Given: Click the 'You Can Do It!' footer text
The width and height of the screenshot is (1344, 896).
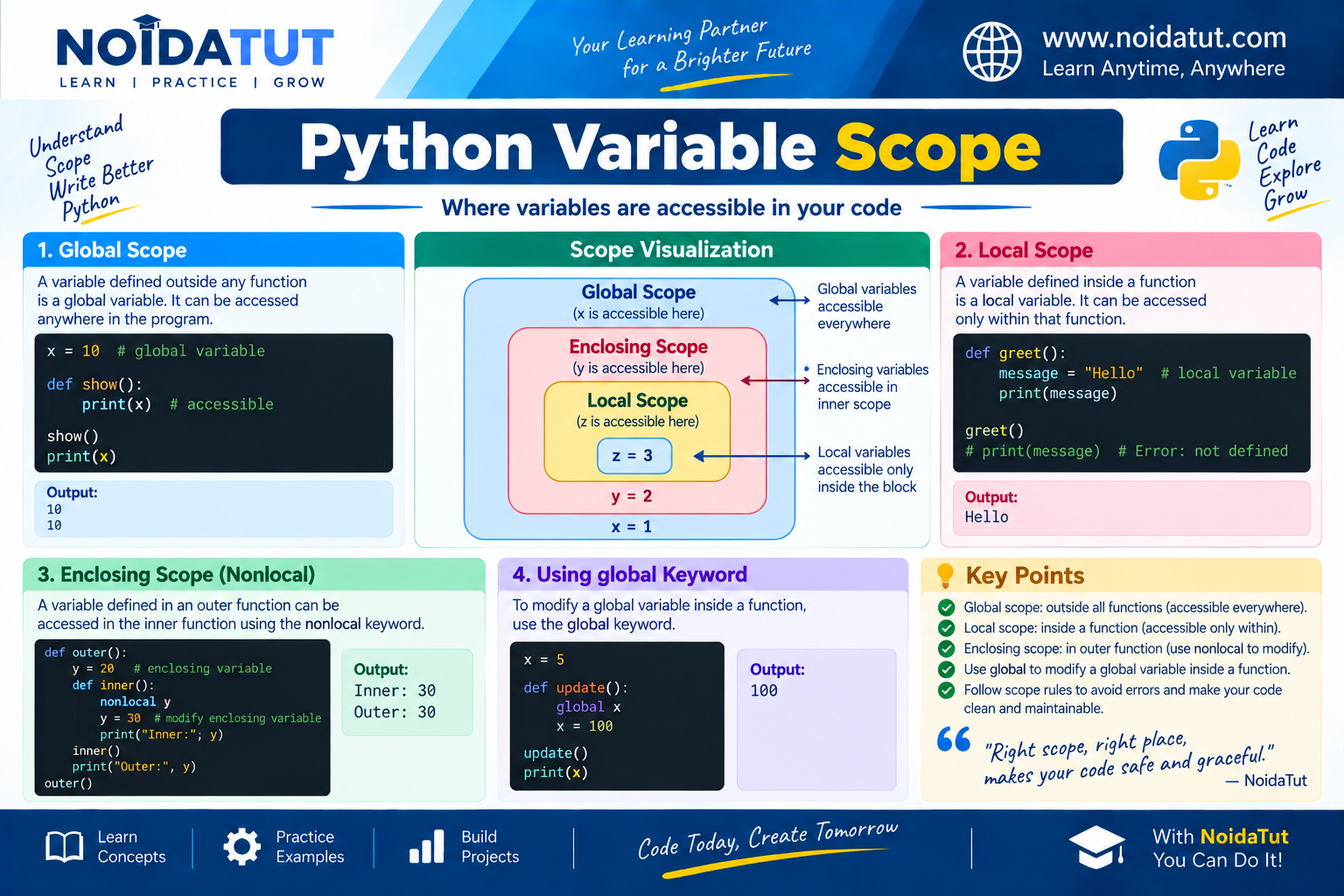Looking at the screenshot, I should click(x=1217, y=860).
